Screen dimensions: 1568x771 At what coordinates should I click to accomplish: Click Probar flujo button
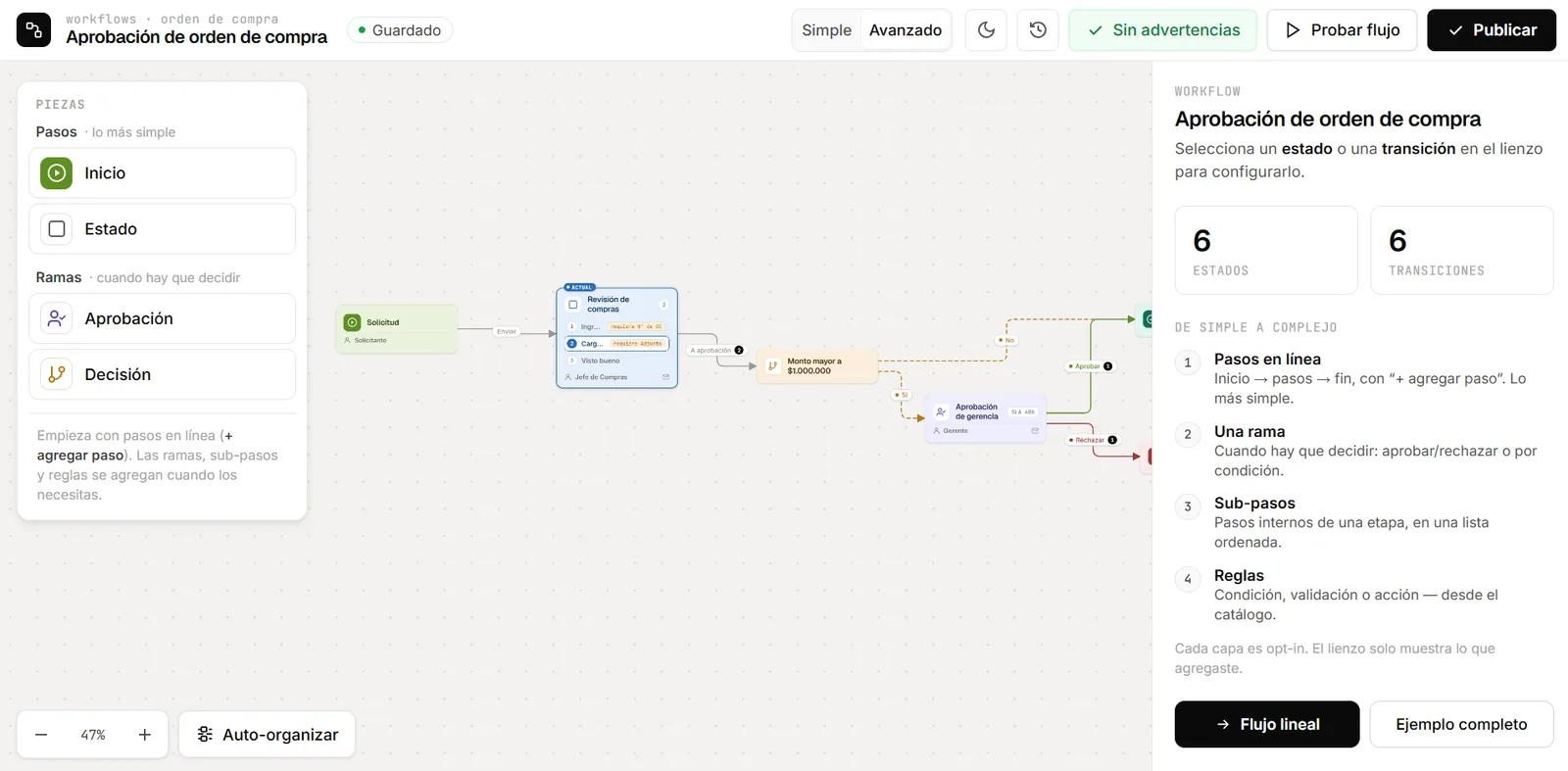(x=1342, y=30)
